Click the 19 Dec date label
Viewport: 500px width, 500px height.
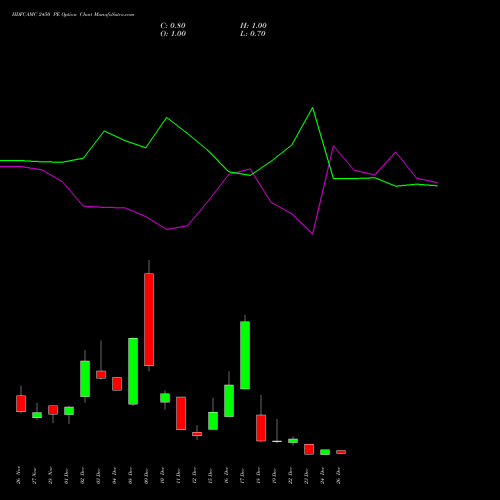pyautogui.click(x=274, y=475)
